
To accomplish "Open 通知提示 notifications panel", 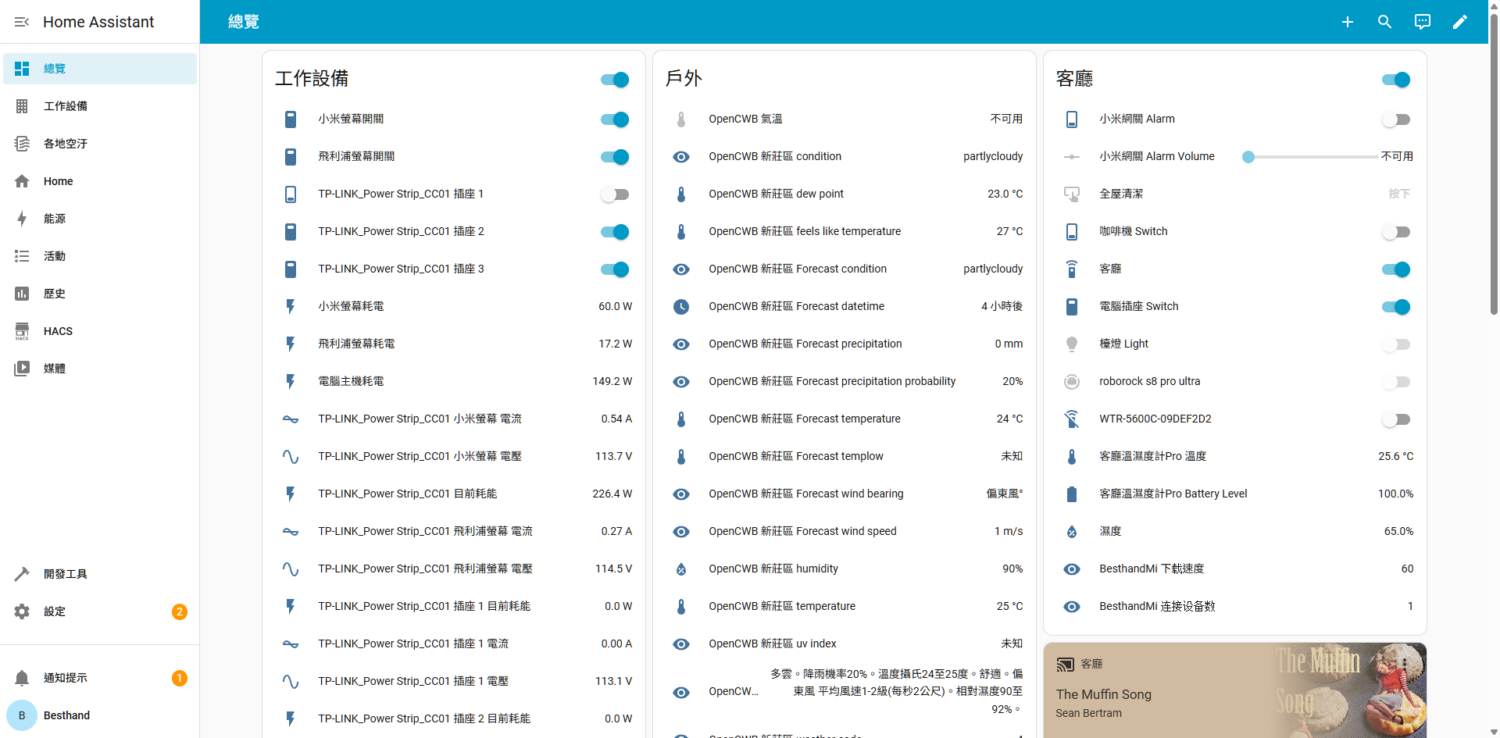I will click(x=100, y=678).
